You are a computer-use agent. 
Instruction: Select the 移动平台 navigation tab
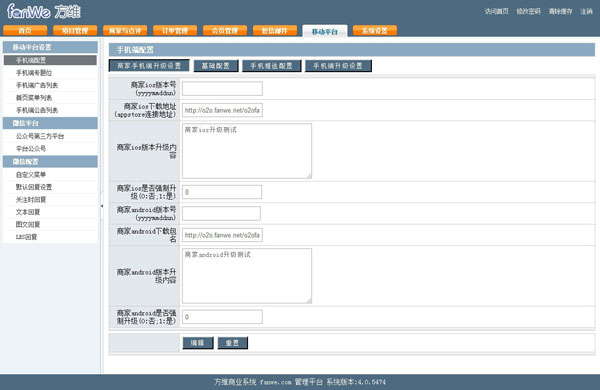point(325,31)
